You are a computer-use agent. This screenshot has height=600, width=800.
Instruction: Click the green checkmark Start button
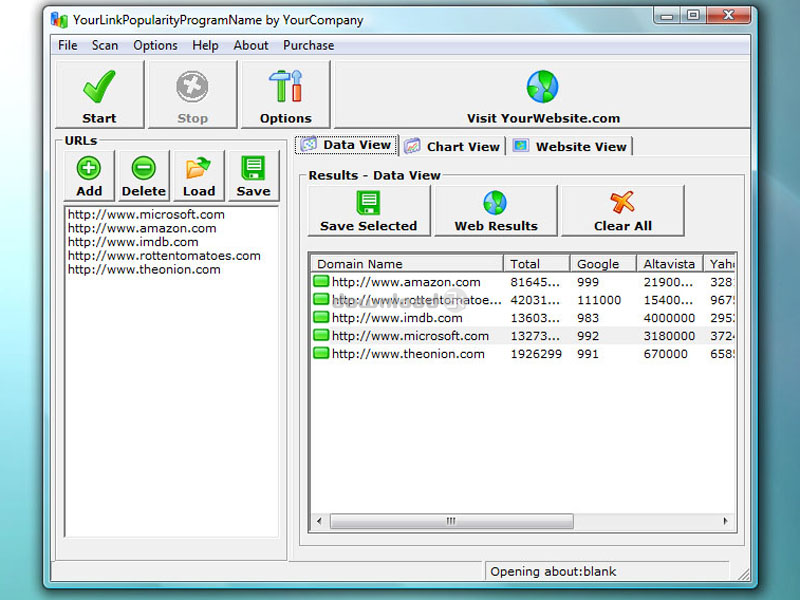coord(99,94)
